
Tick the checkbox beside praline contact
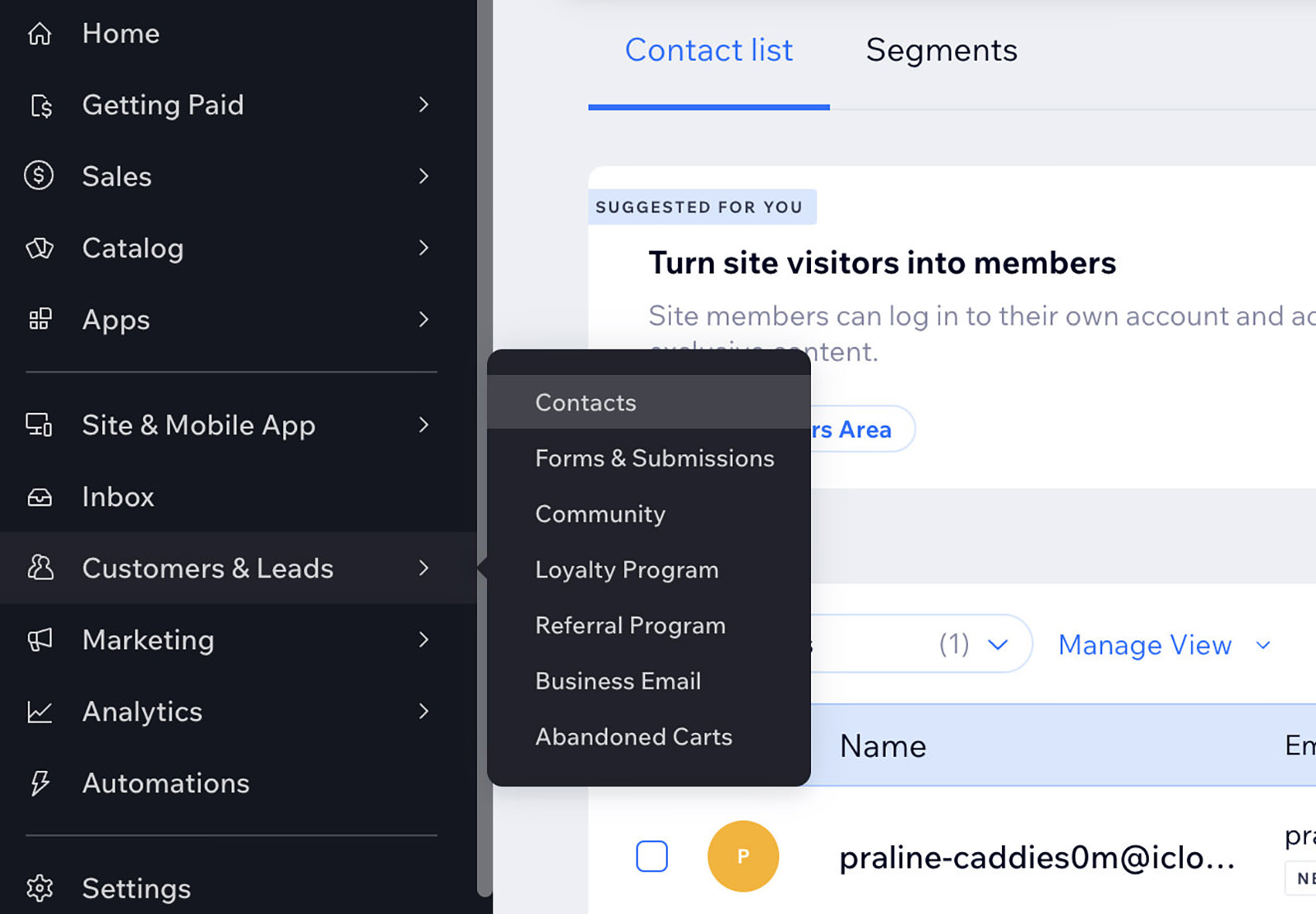pyautogui.click(x=651, y=856)
